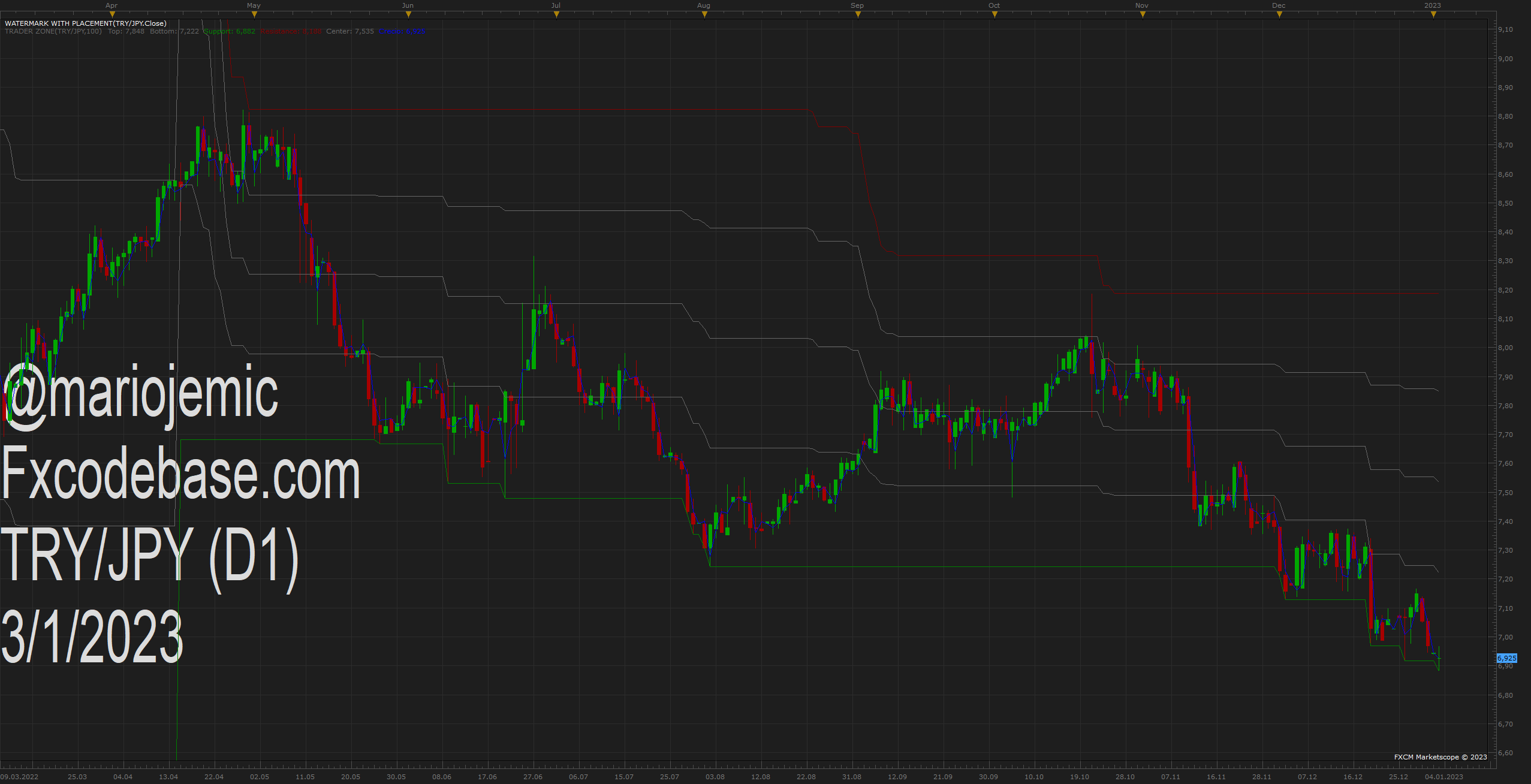This screenshot has width=1531, height=784.
Task: Click the 7,00 price axis label
Action: pos(1505,637)
